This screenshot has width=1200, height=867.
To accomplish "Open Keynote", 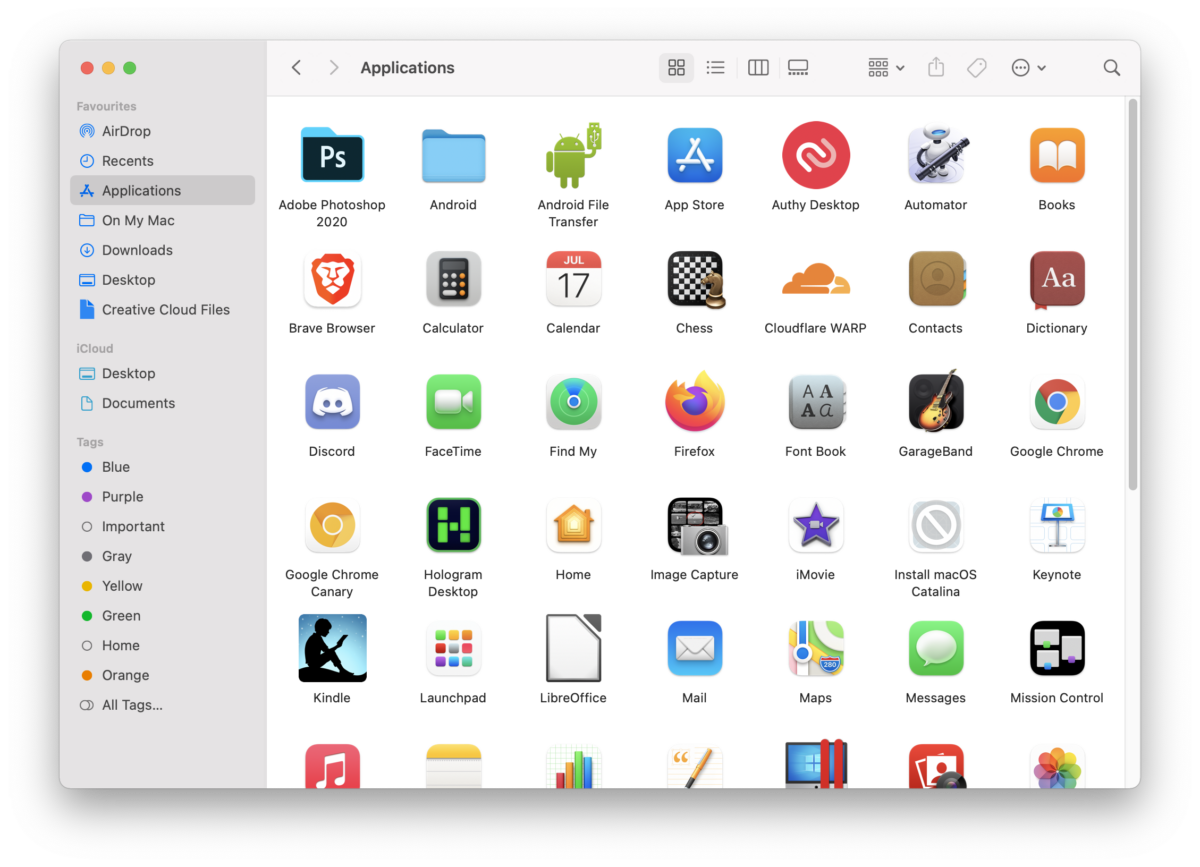I will point(1056,525).
